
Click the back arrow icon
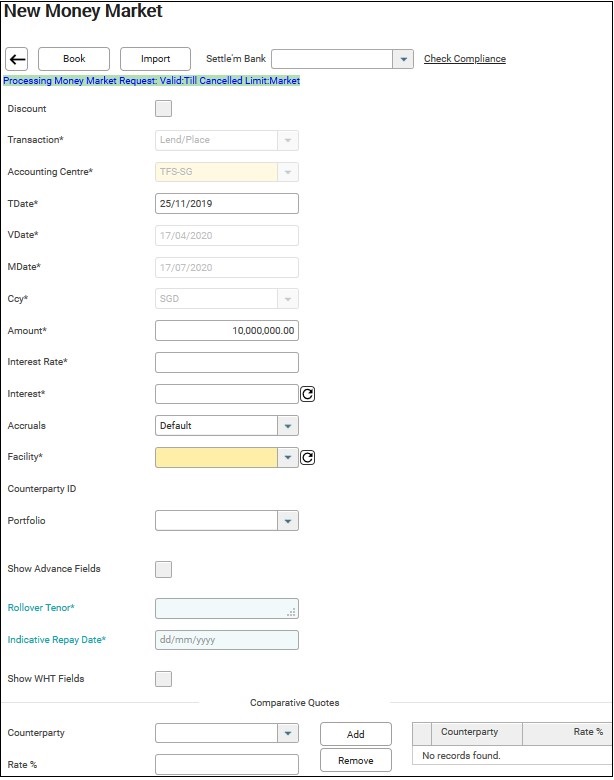[x=17, y=59]
